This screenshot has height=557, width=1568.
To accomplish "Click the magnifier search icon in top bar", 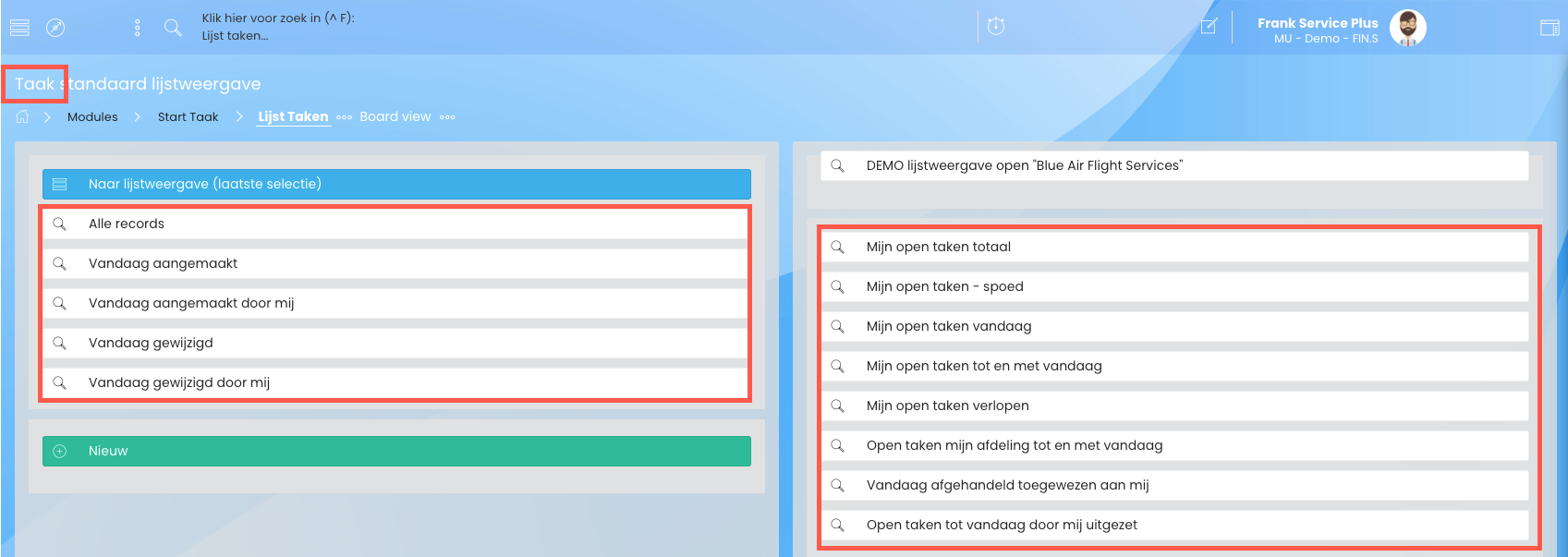I will click(173, 28).
